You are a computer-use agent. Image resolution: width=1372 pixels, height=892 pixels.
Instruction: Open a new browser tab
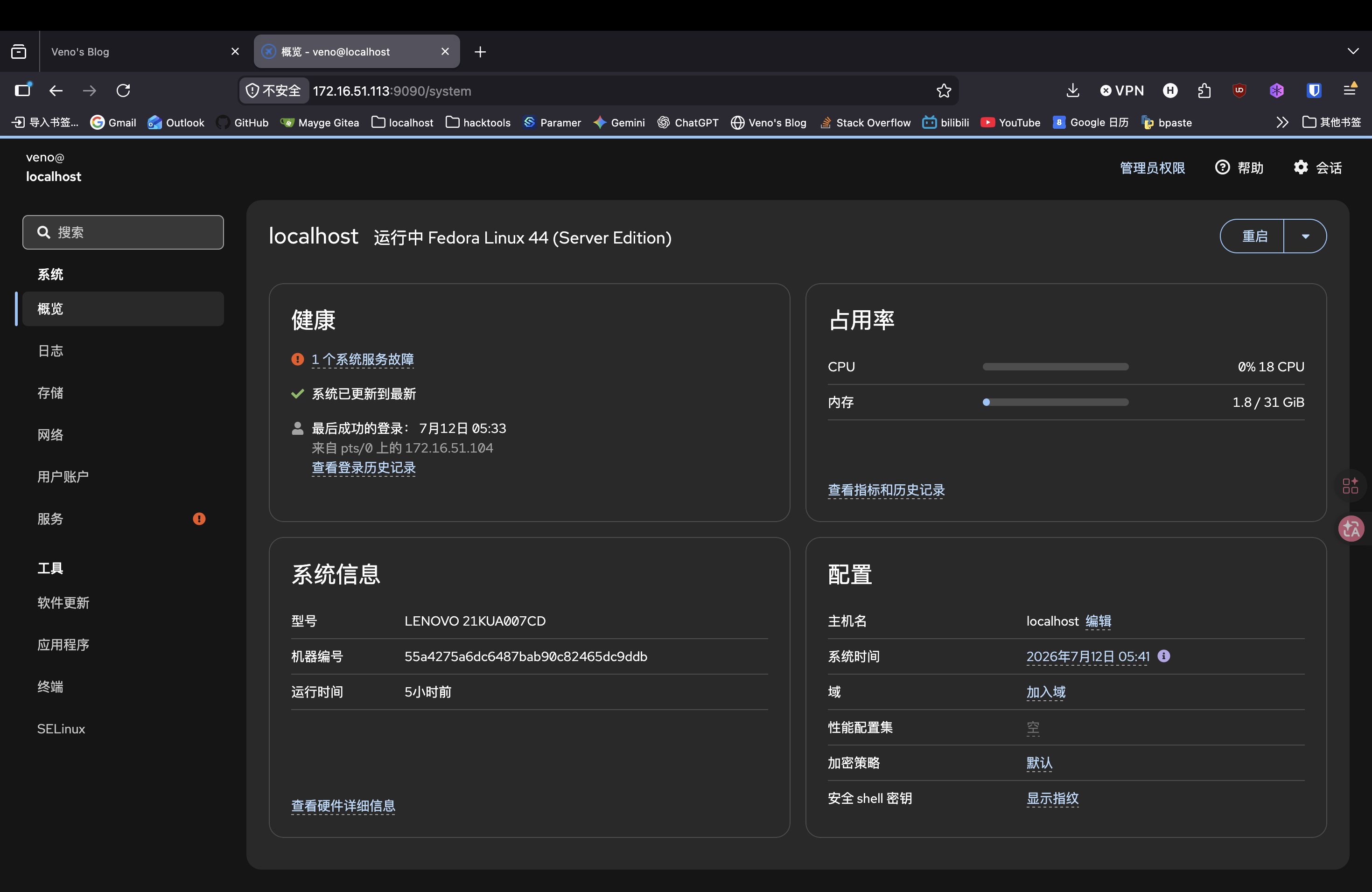coord(480,52)
